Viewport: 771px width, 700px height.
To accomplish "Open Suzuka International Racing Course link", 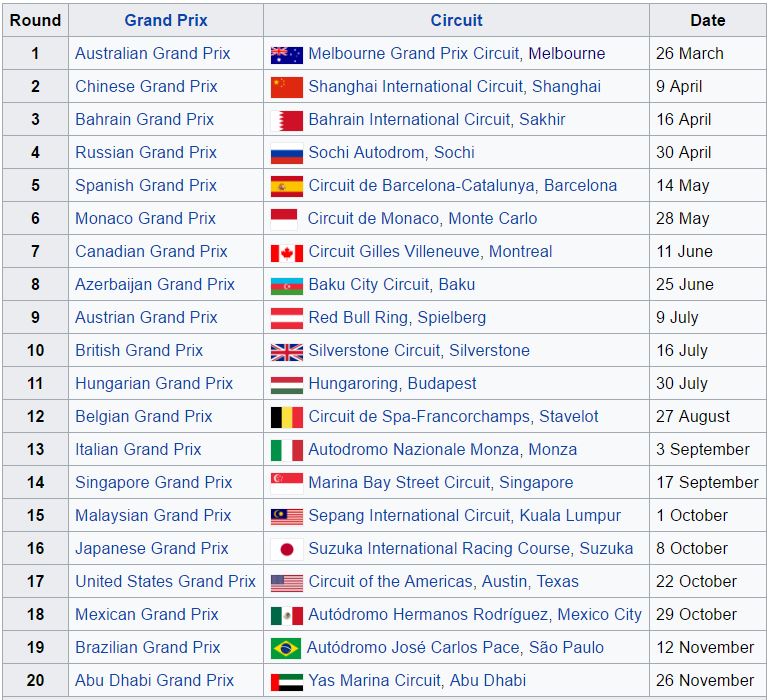I will 439,548.
